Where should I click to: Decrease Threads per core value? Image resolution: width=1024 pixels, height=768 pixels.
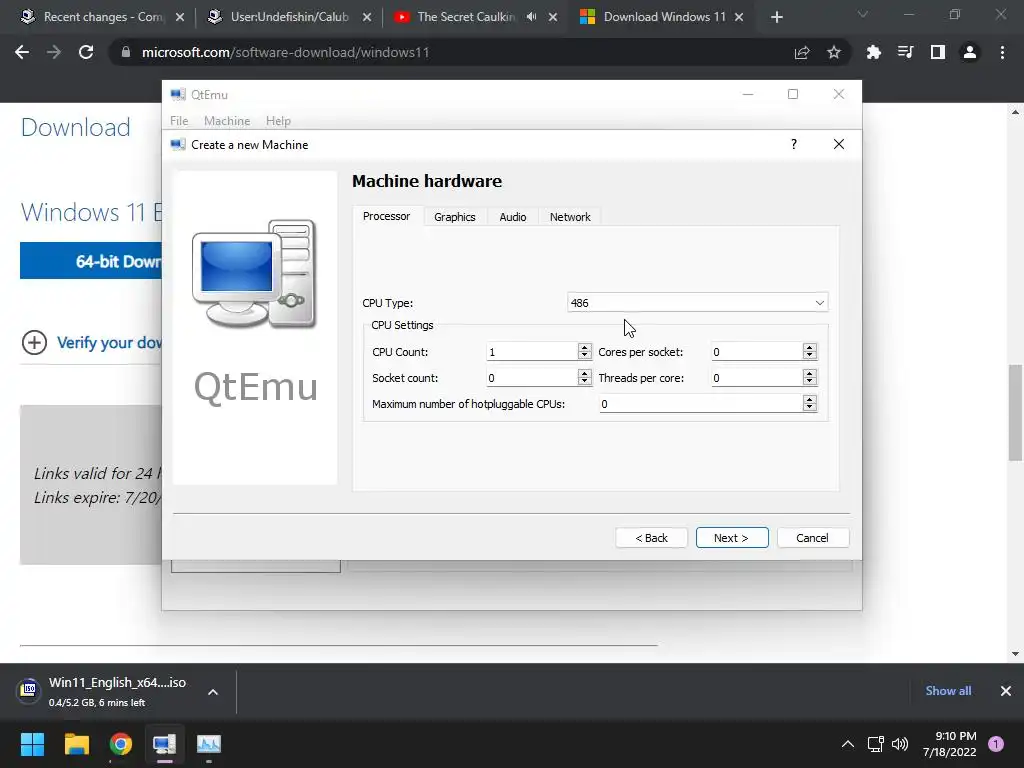810,382
